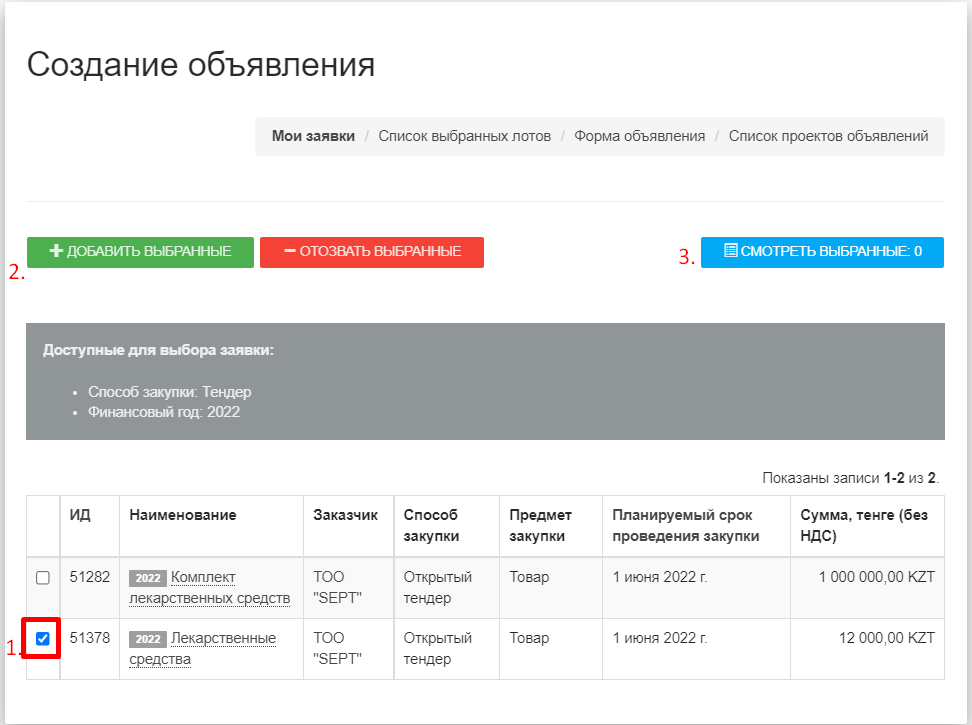Click the 2022 badge beside Комплект лекарственных средств
The image size is (972, 725).
tap(148, 578)
